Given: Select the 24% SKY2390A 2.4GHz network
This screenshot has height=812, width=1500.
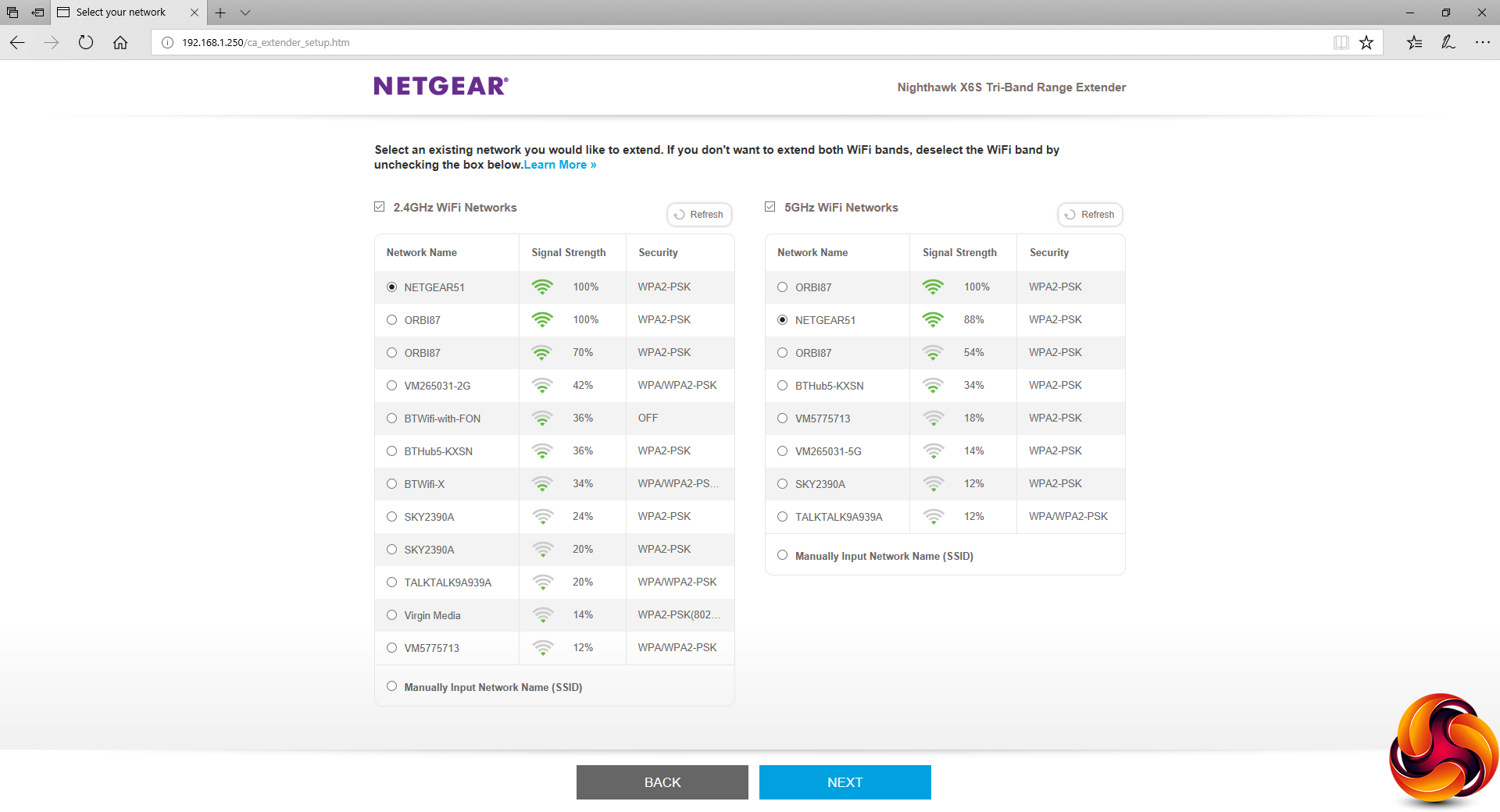Looking at the screenshot, I should (392, 517).
